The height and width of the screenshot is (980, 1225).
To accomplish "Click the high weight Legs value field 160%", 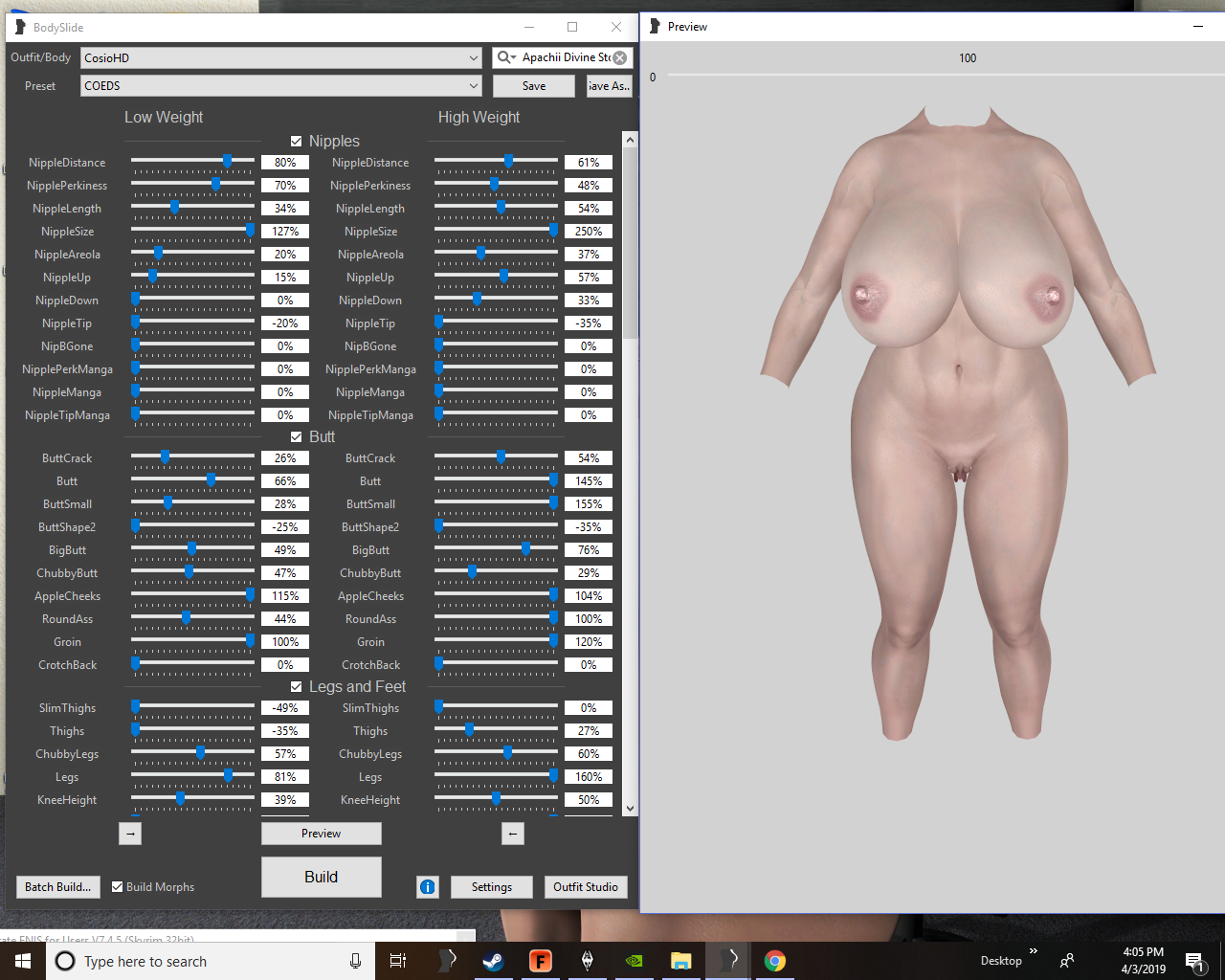I will click(589, 777).
